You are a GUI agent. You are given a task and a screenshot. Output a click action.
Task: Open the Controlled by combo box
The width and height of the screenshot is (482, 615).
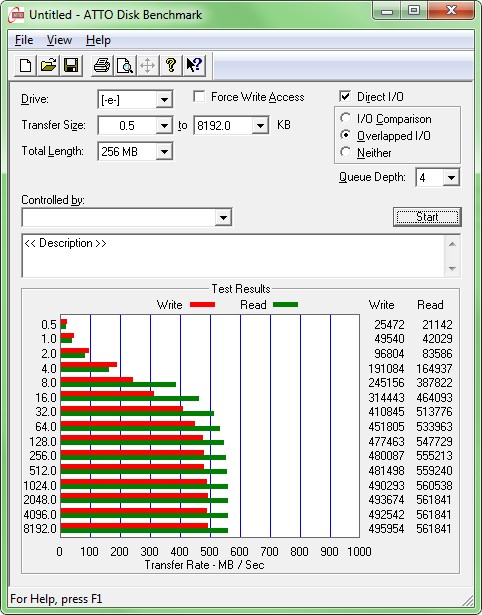127,217
